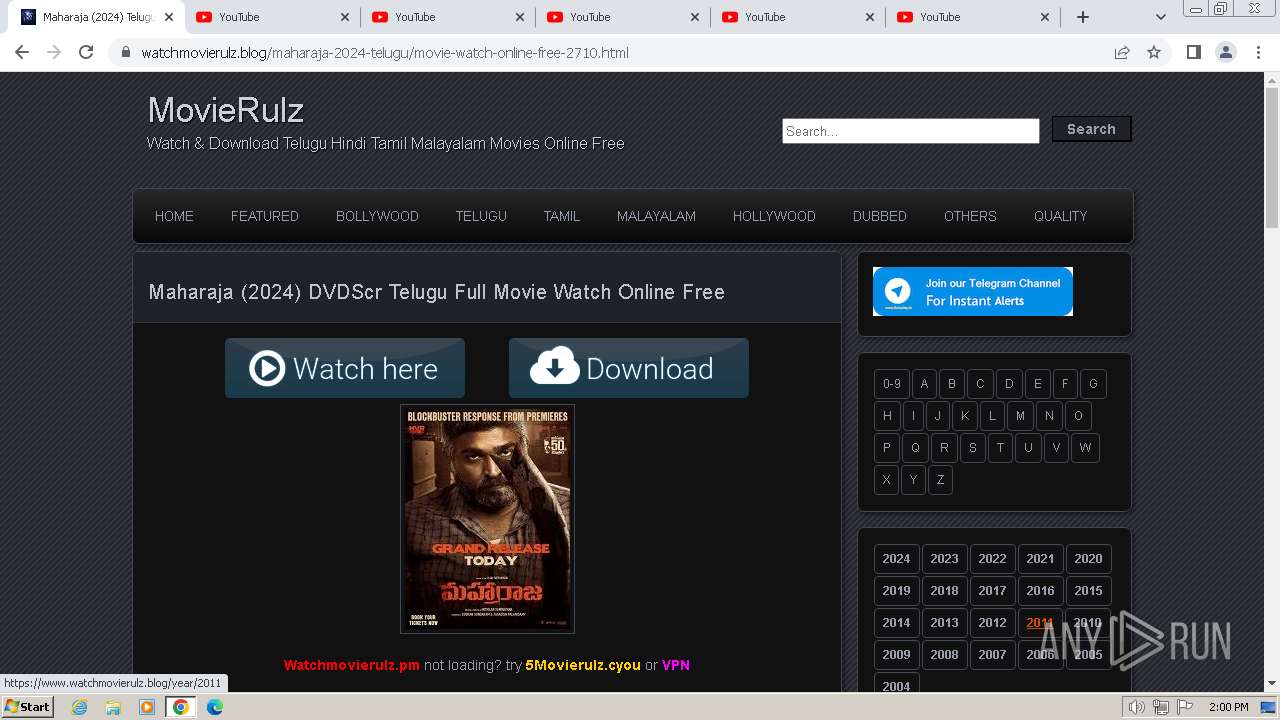Screen dimensions: 1280x720
Task: Open the Chrome profile avatar menu
Action: [x=1225, y=52]
